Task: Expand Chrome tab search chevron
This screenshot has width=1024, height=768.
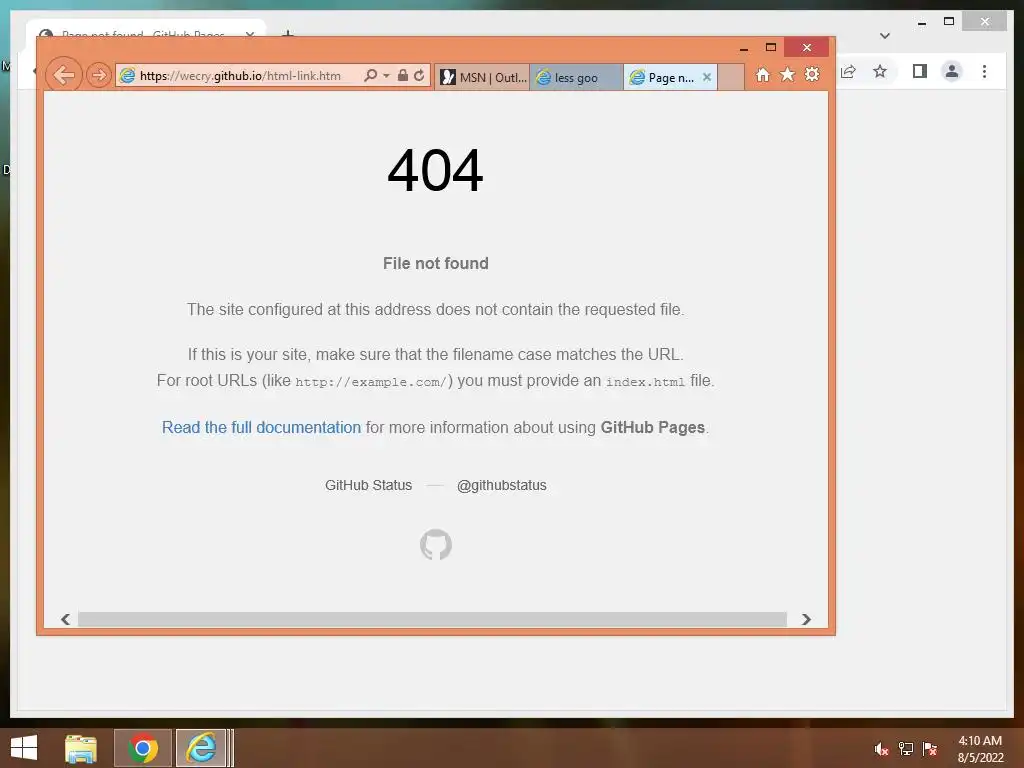Action: 885,36
